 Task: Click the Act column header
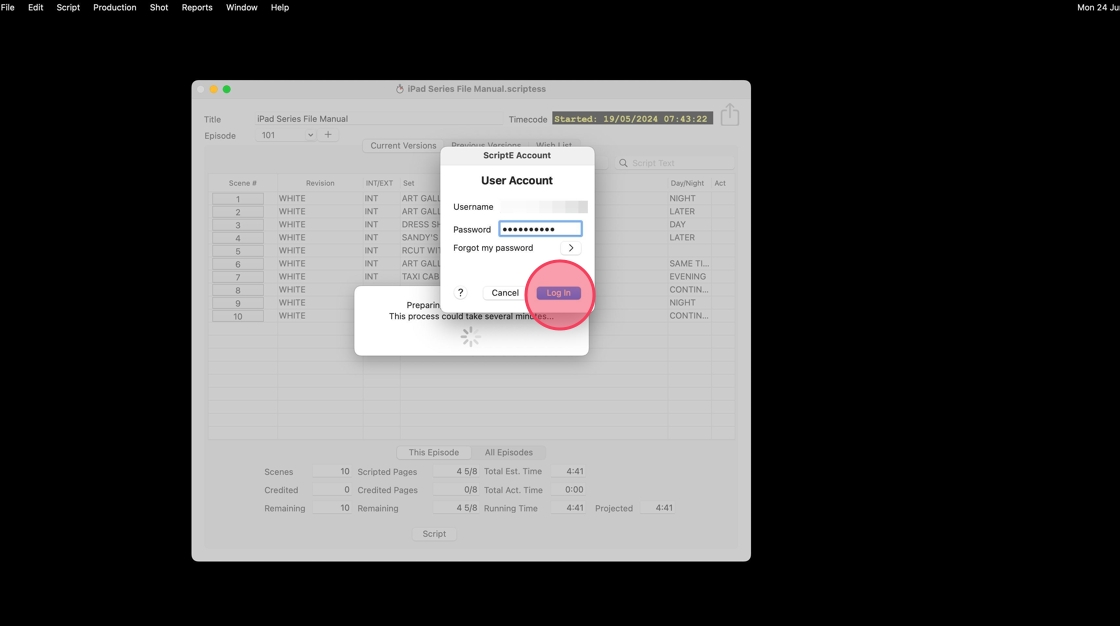[x=720, y=183]
